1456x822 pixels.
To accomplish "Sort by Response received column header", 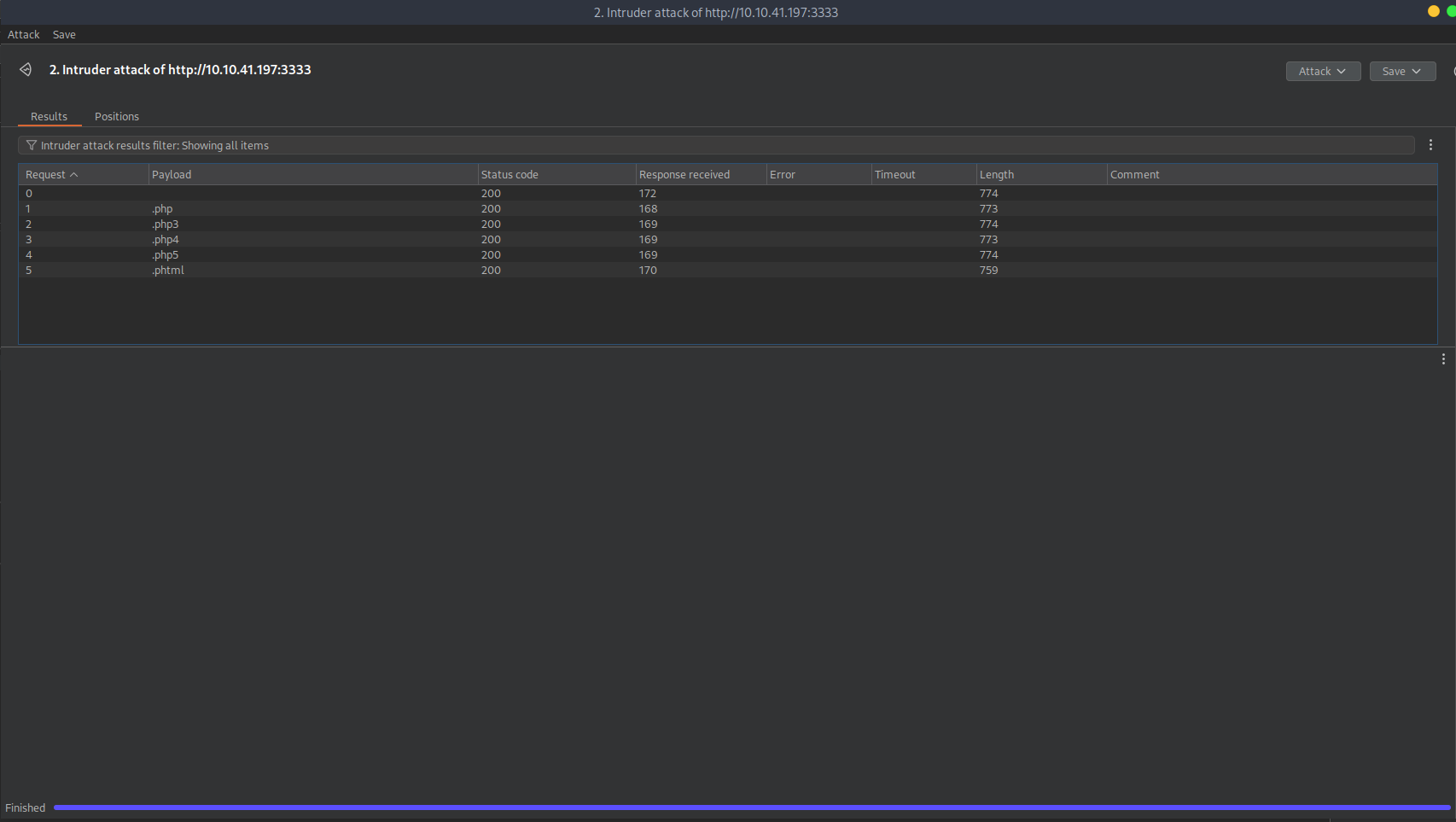I will 701,174.
